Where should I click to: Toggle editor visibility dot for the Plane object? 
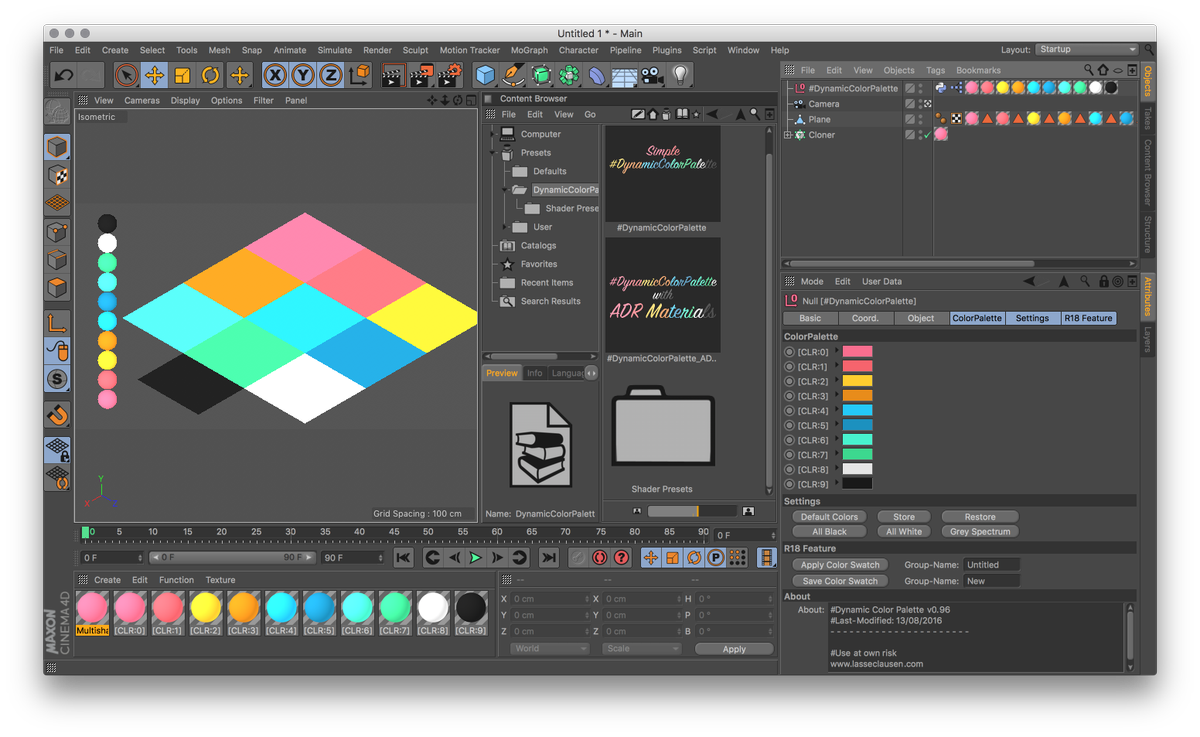(x=919, y=114)
